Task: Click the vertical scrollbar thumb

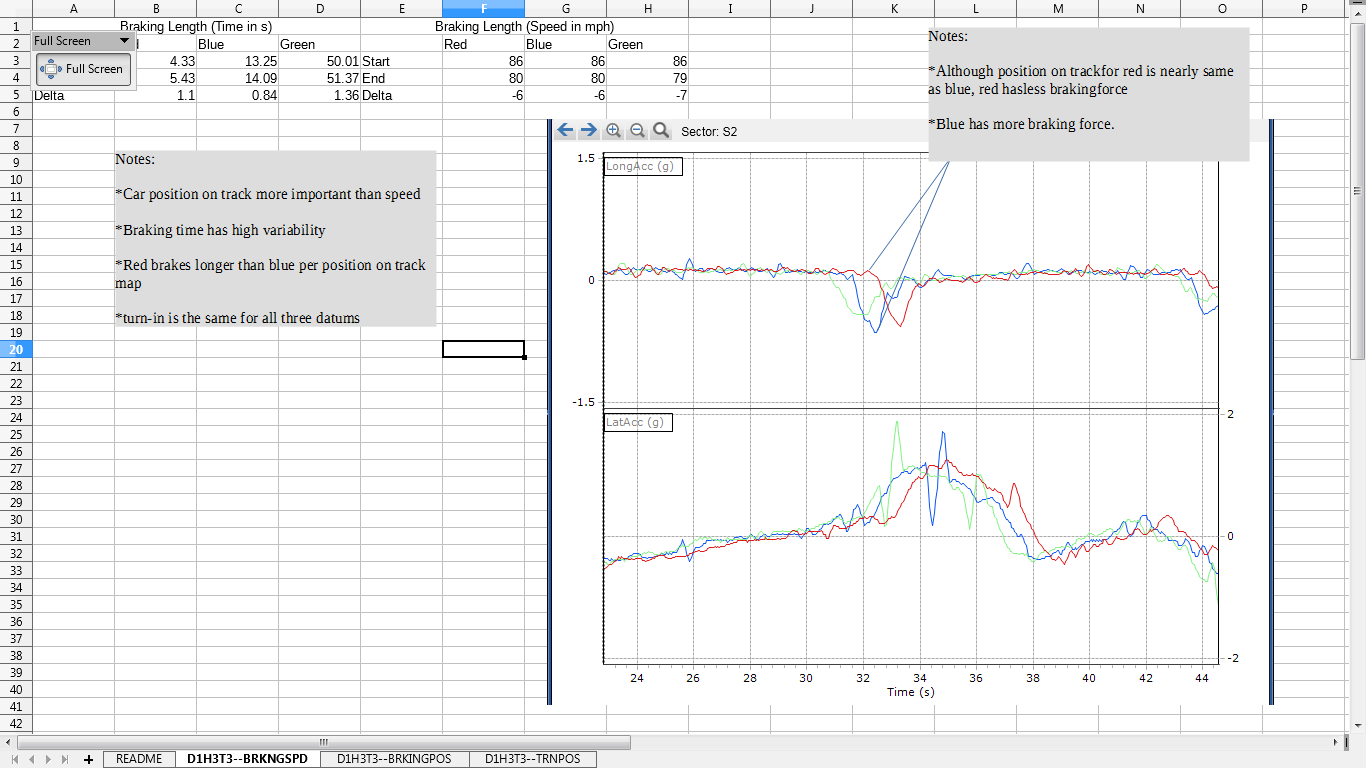Action: pyautogui.click(x=1357, y=190)
